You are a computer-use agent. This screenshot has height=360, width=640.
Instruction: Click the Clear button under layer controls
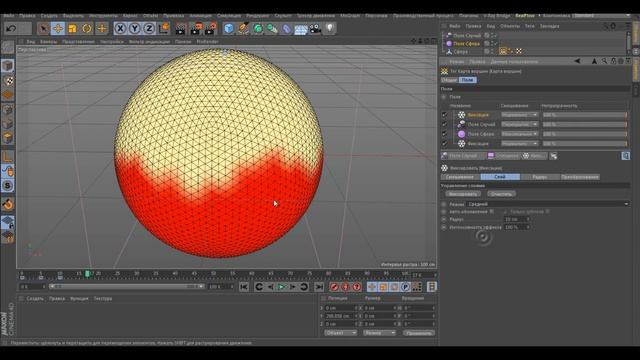coord(501,194)
